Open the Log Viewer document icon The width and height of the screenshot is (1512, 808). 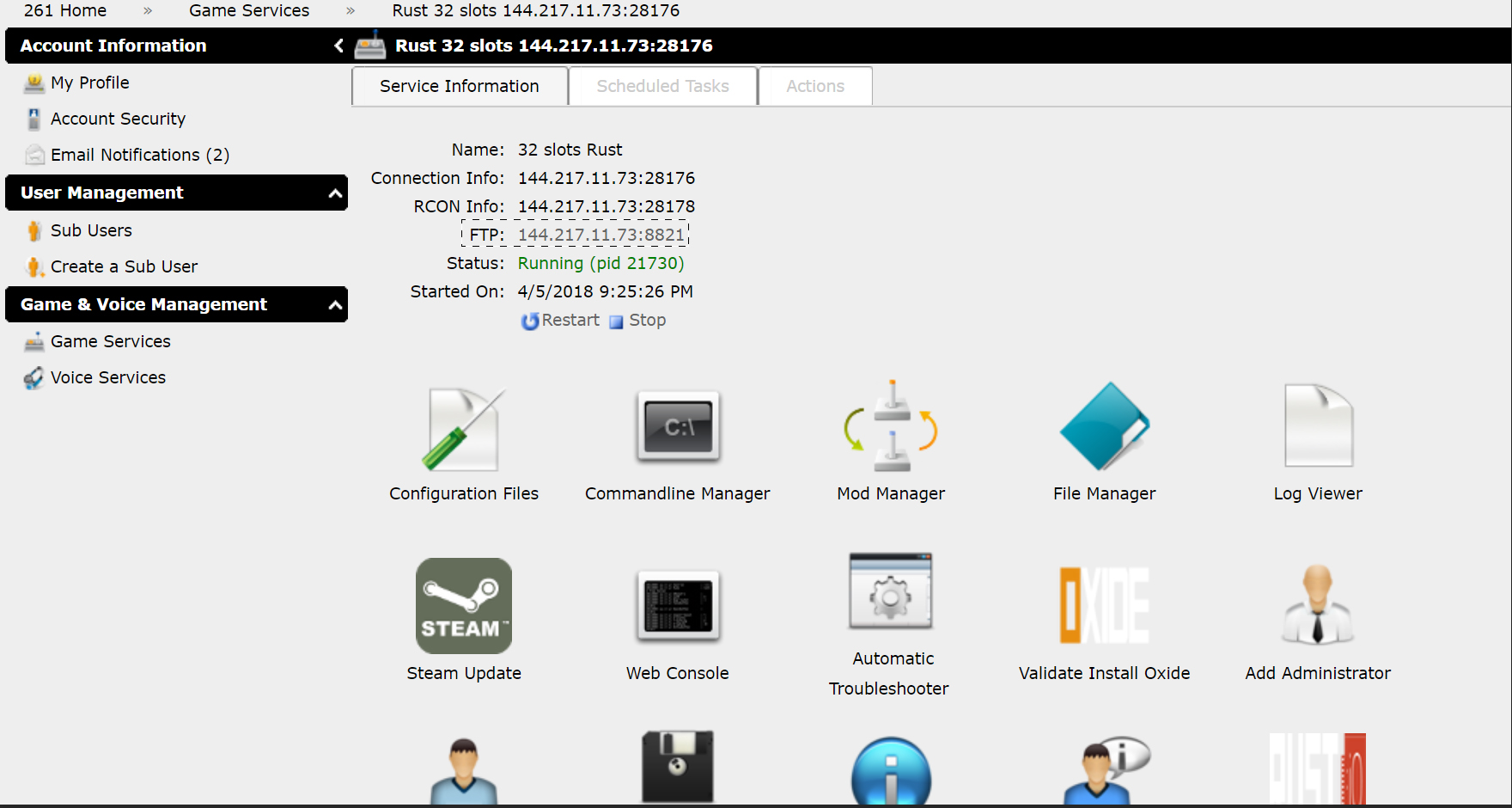(1318, 425)
